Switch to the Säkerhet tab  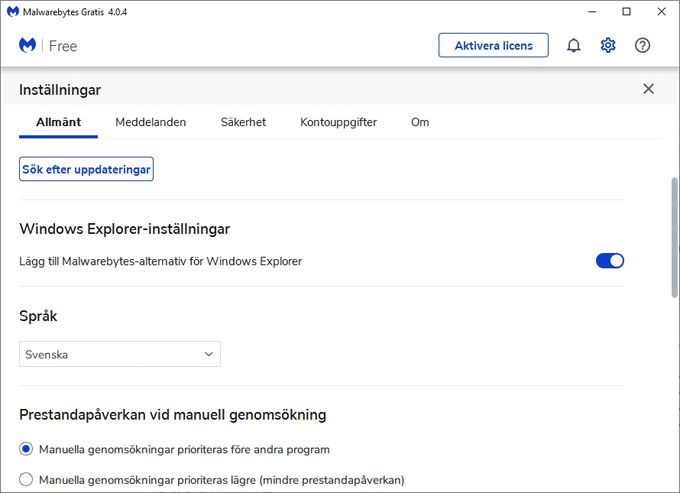click(243, 122)
